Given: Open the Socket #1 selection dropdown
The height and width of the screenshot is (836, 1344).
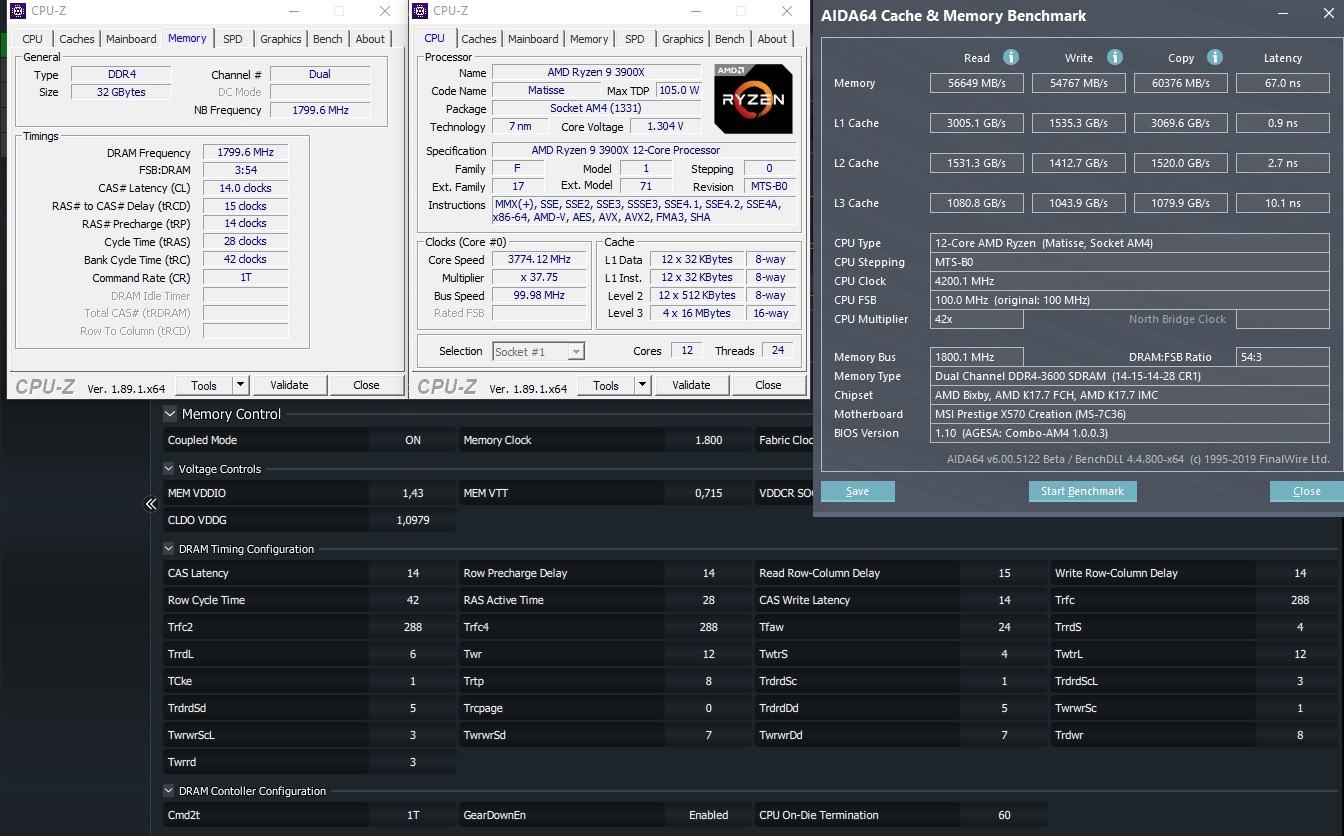Looking at the screenshot, I should [575, 351].
